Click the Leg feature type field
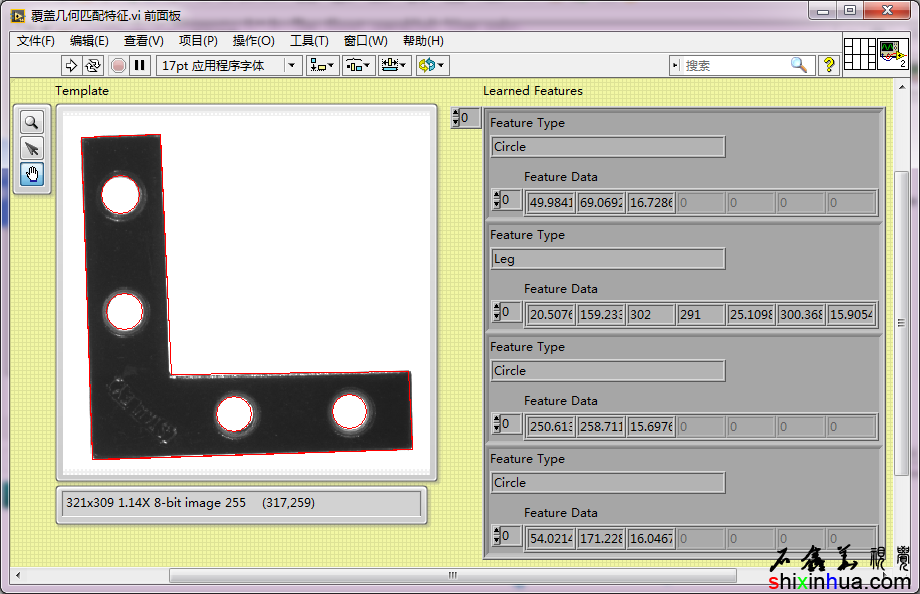 tap(608, 259)
